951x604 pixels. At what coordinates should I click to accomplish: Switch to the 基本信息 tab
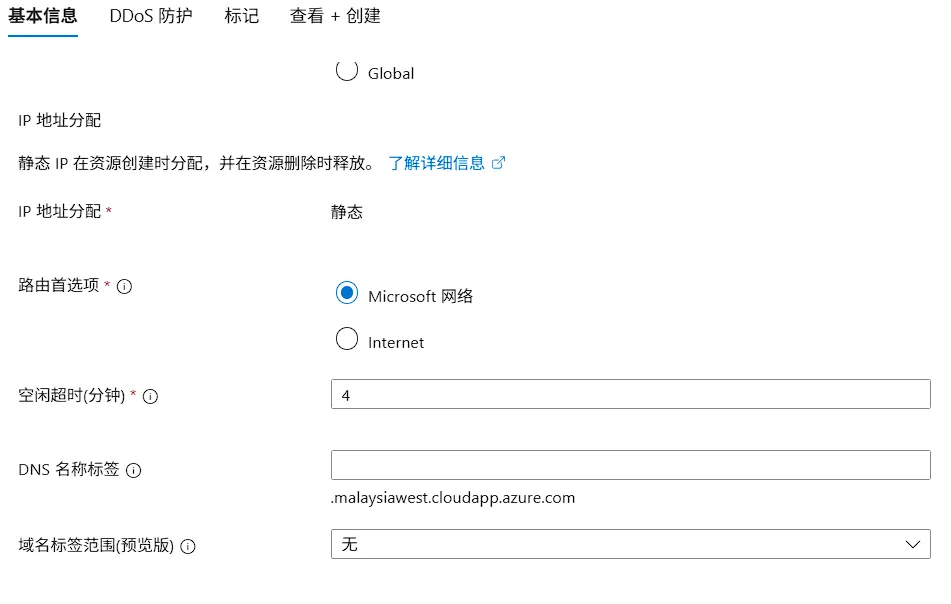[x=42, y=16]
